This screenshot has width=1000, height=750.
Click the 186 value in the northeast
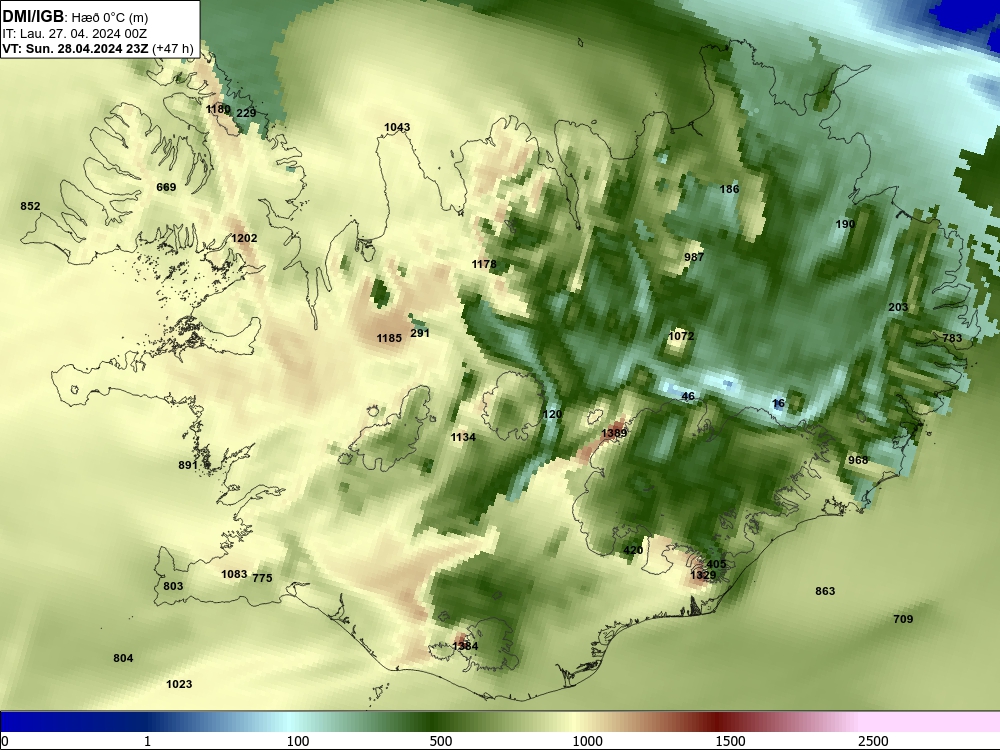tap(729, 189)
